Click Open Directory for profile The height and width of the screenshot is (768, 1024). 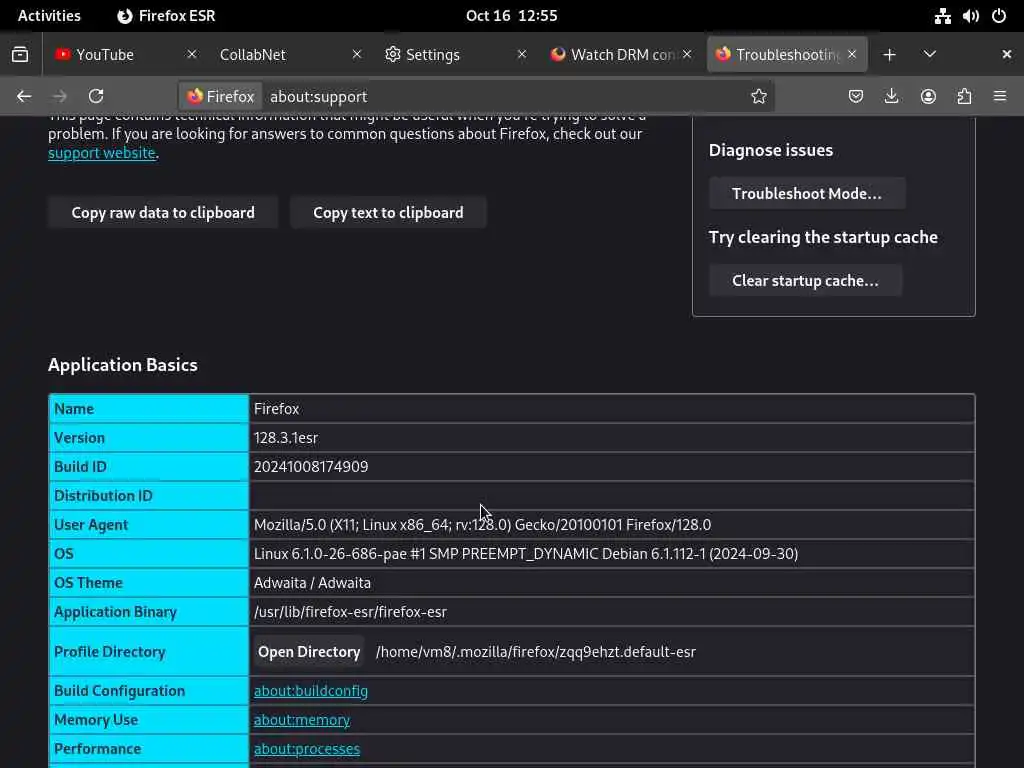coord(309,652)
